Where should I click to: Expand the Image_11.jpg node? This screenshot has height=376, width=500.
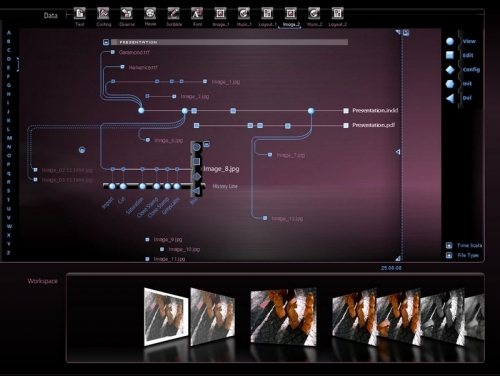[147, 259]
